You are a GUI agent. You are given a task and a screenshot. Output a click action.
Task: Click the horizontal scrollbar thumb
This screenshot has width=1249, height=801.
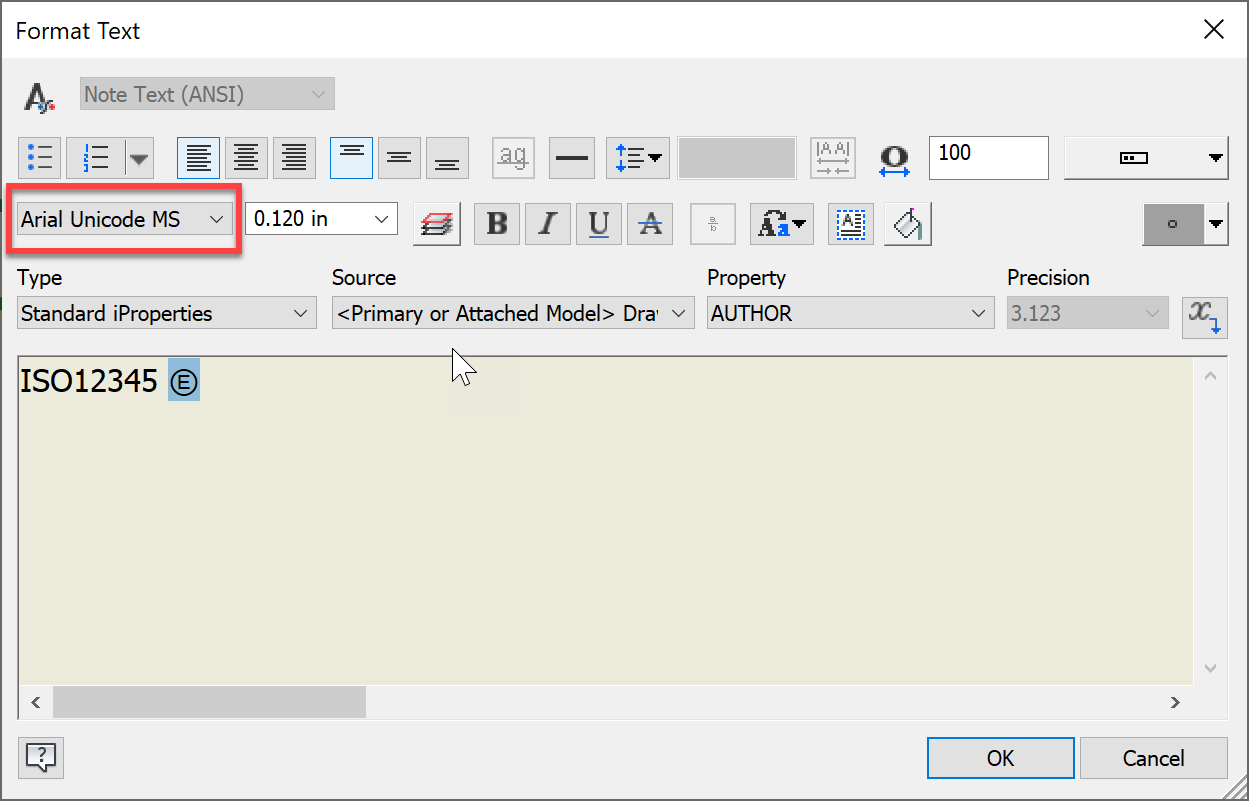click(209, 702)
